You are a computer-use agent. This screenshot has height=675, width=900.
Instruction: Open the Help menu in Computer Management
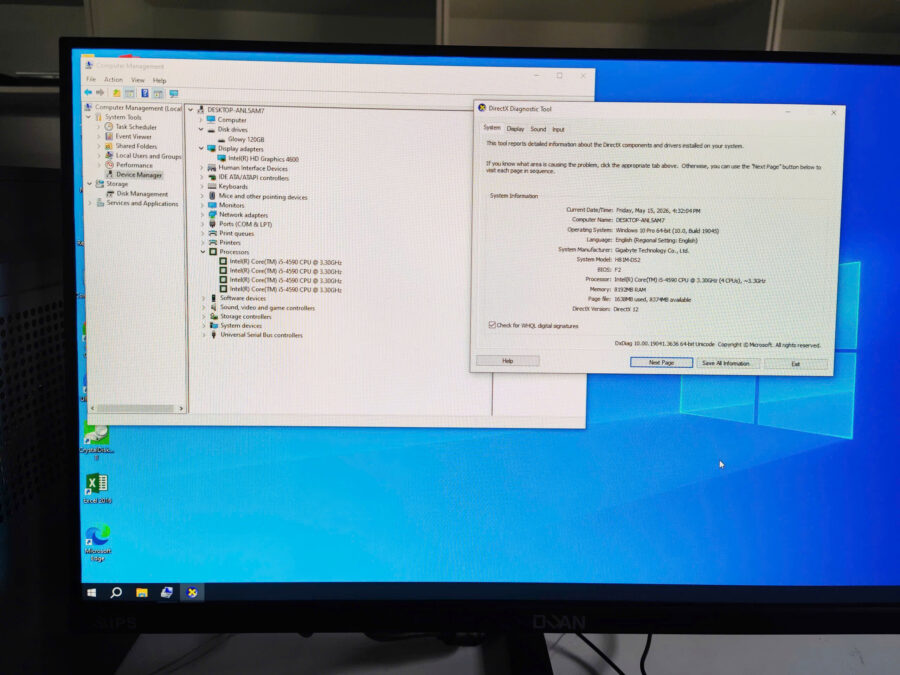click(160, 81)
